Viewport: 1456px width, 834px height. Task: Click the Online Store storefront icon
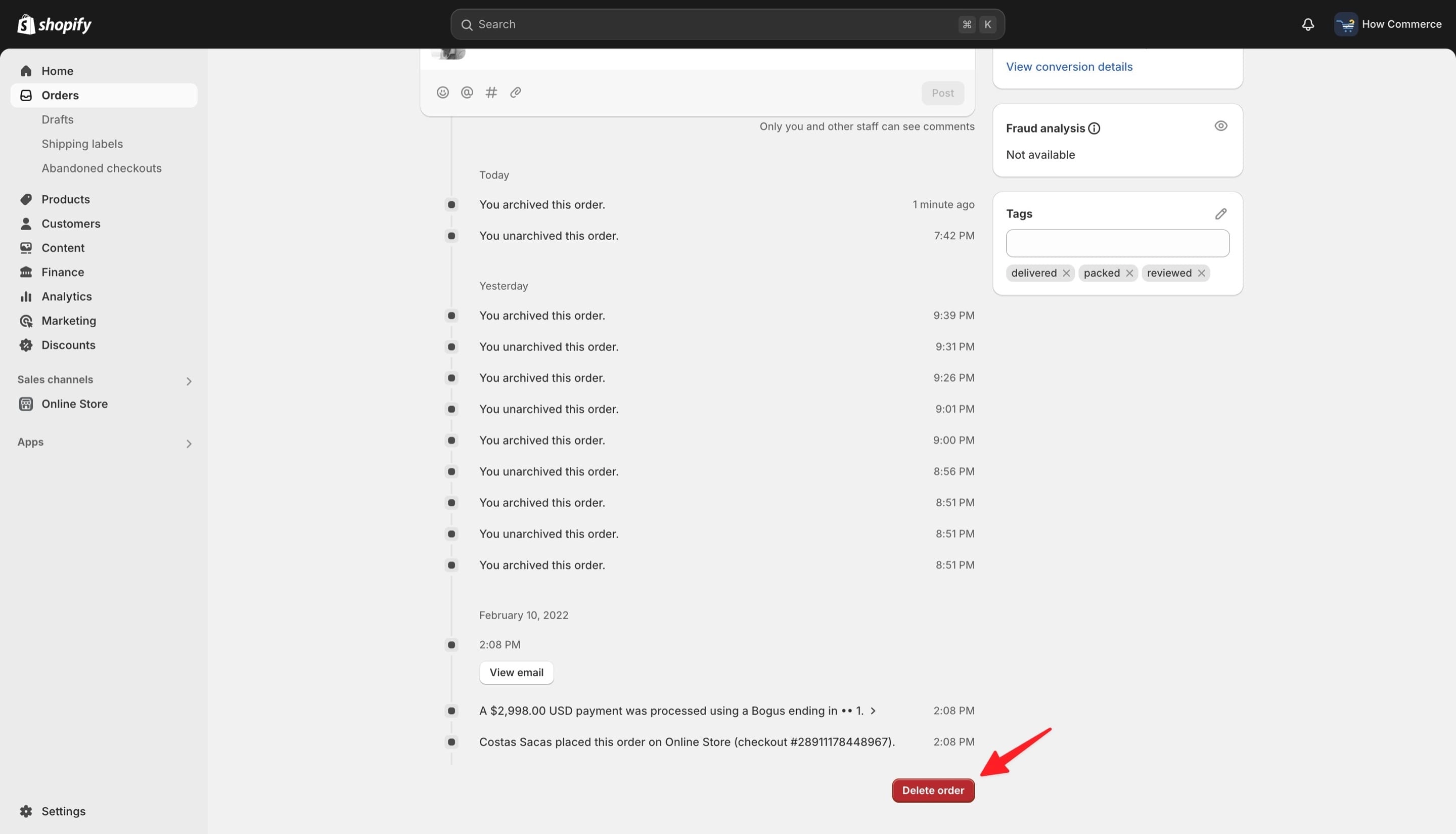(x=26, y=404)
